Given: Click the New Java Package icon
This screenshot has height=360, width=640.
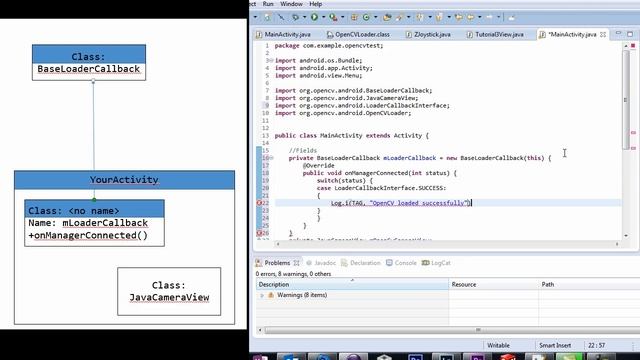Looking at the screenshot, I should tap(354, 17).
